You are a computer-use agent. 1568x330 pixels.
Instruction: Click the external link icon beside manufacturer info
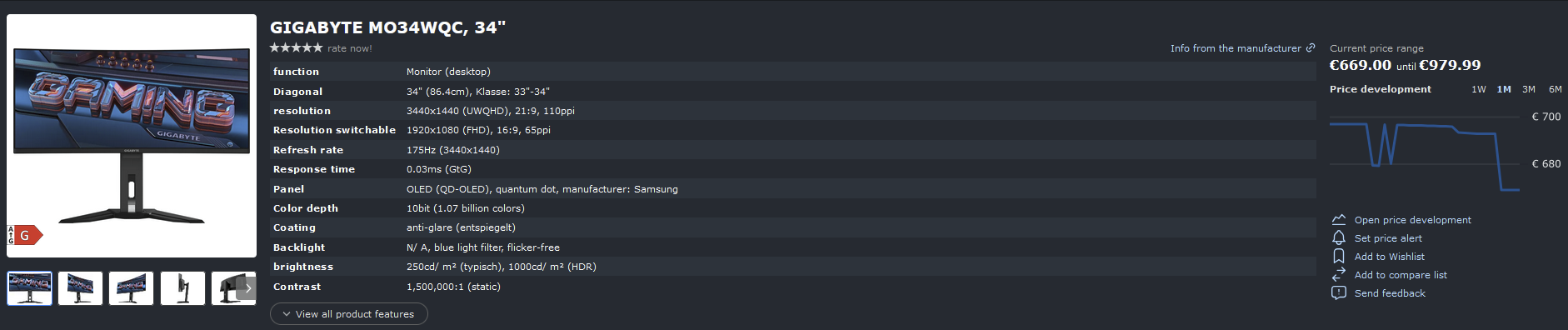pyautogui.click(x=1311, y=47)
